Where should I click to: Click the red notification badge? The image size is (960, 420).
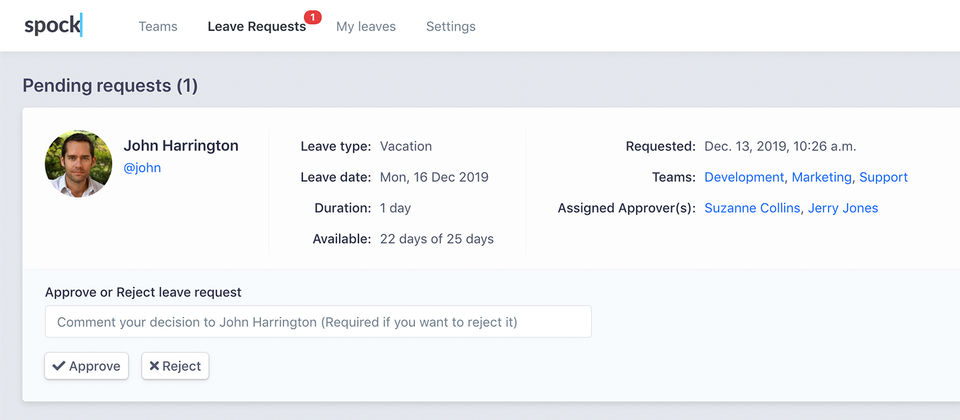point(312,17)
